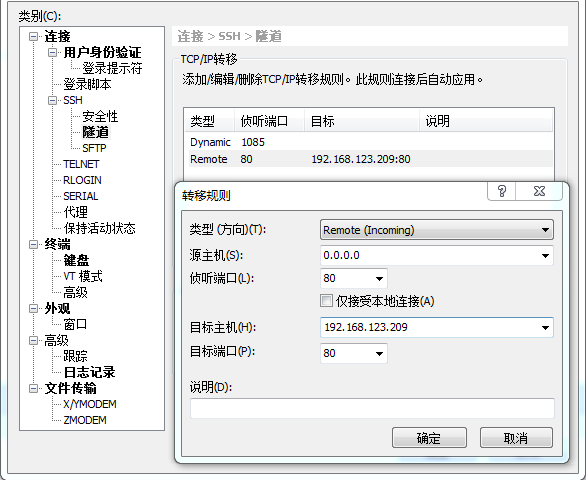
Task: Collapse the 终端 tree node
Action: (x=34, y=244)
